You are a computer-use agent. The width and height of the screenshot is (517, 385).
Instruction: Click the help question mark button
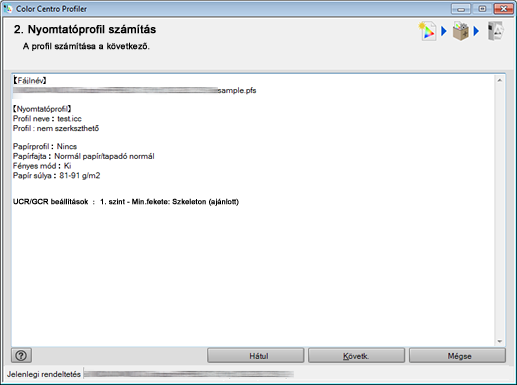21,355
